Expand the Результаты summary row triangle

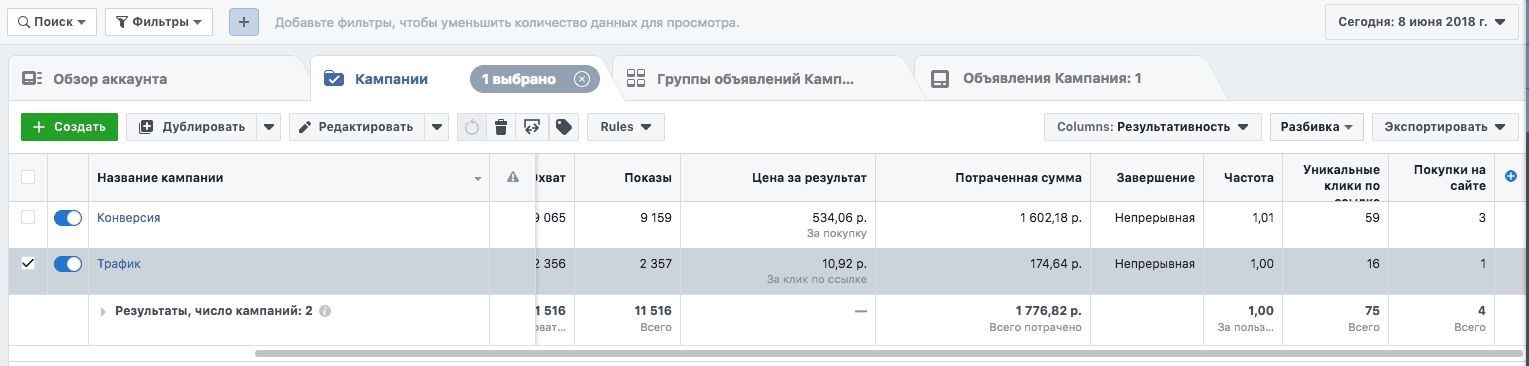(103, 312)
